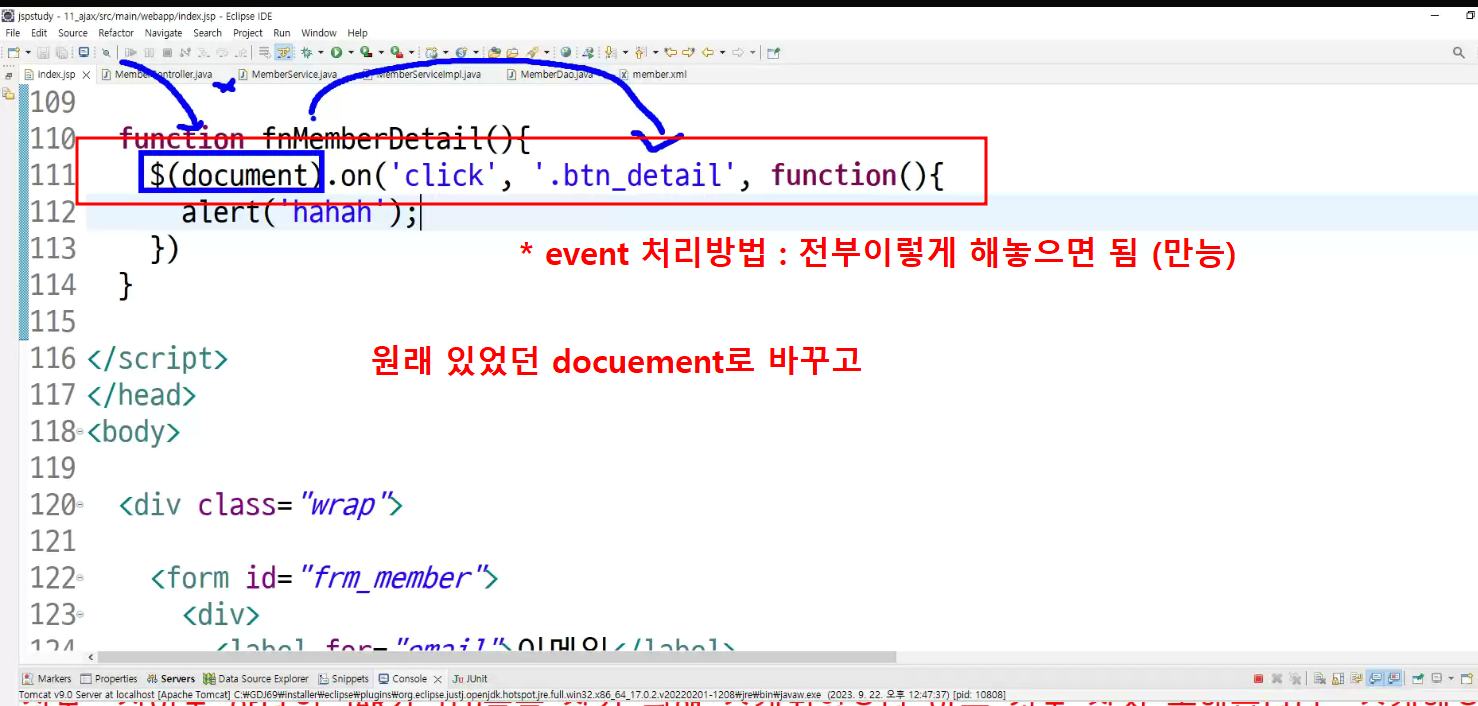Image resolution: width=1478 pixels, height=706 pixels.
Task: Click the Debug bug icon
Action: point(306,52)
